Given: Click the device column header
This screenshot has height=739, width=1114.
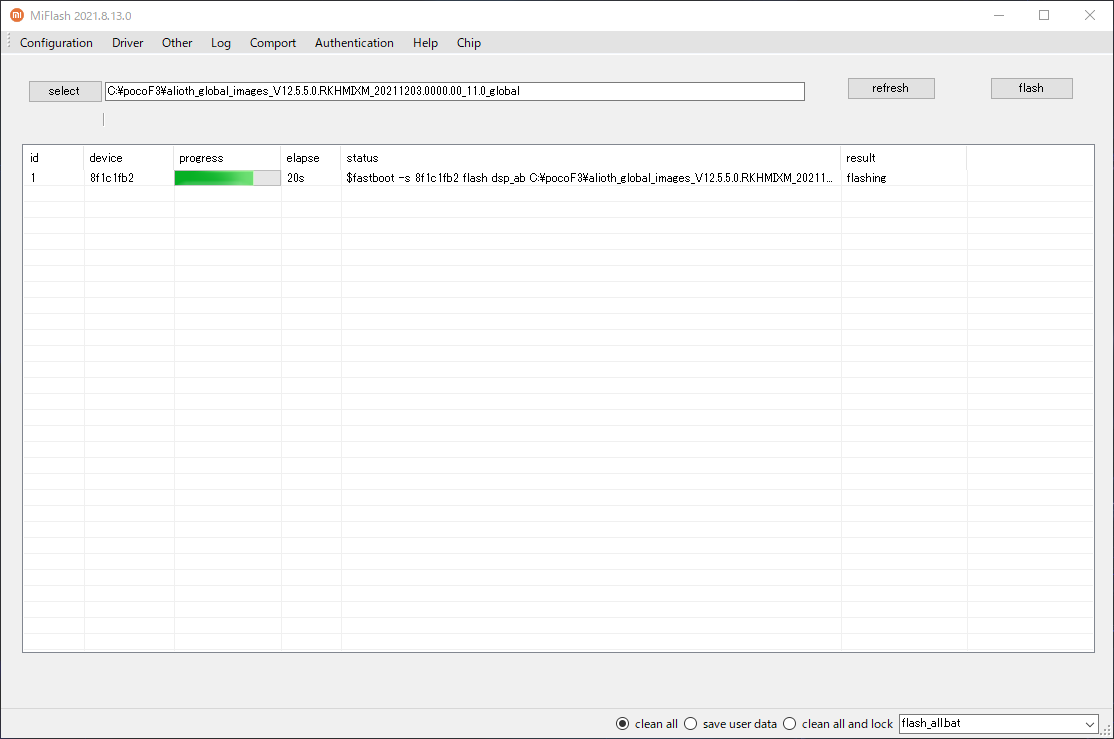Looking at the screenshot, I should click(x=129, y=158).
